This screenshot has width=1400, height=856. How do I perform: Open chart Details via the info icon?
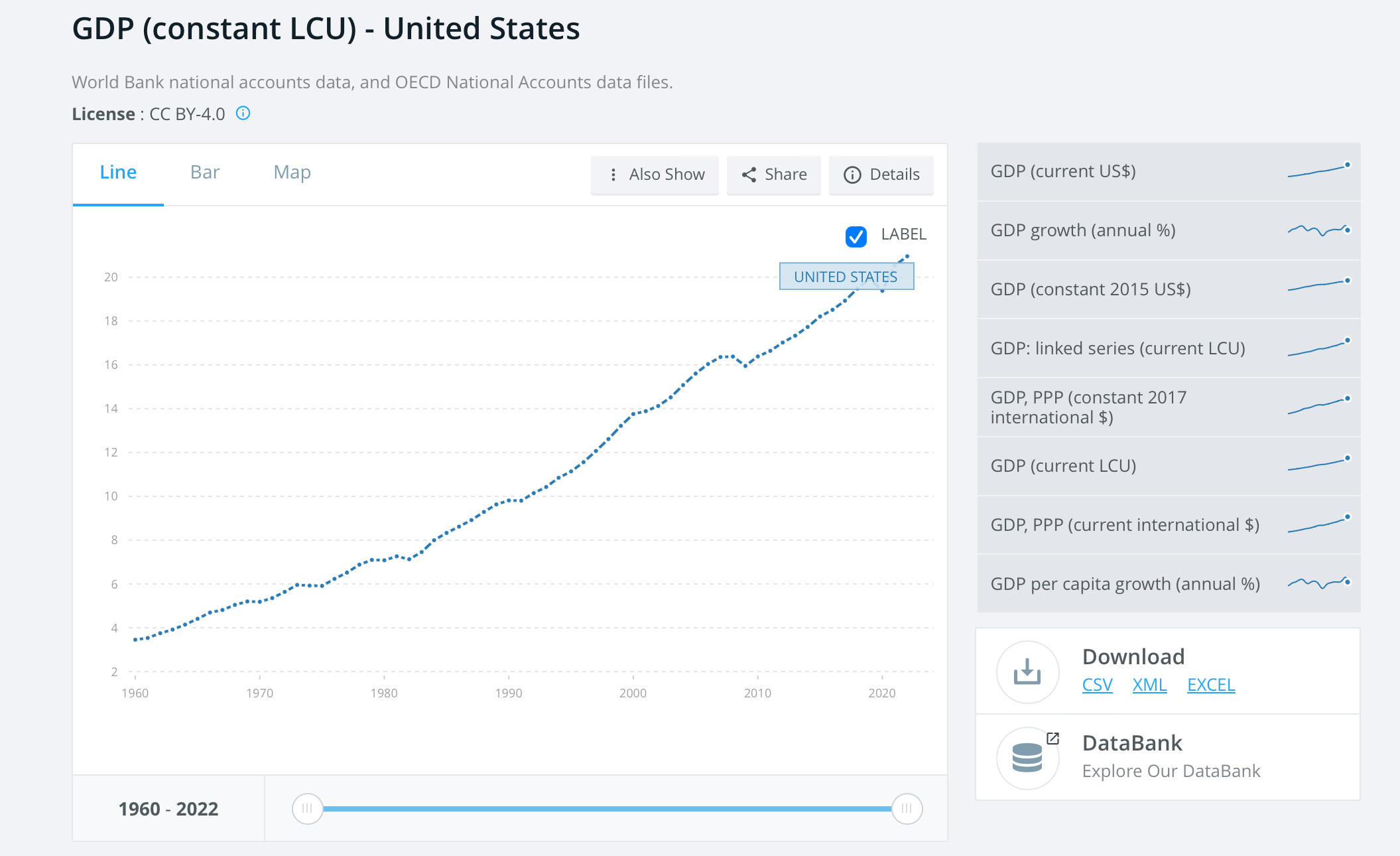pos(853,175)
